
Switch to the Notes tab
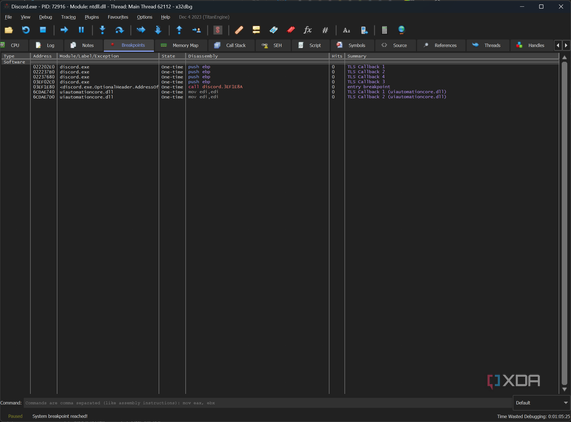coord(83,45)
